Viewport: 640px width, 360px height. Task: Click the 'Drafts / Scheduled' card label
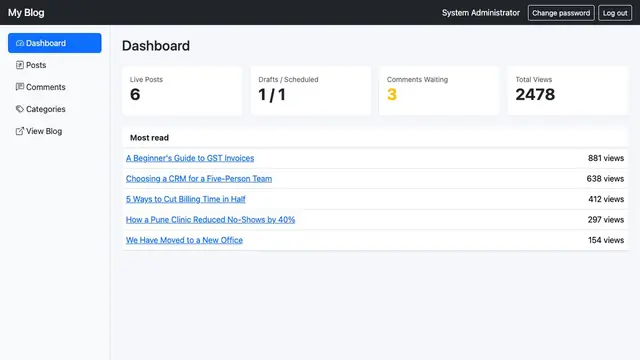click(x=288, y=79)
